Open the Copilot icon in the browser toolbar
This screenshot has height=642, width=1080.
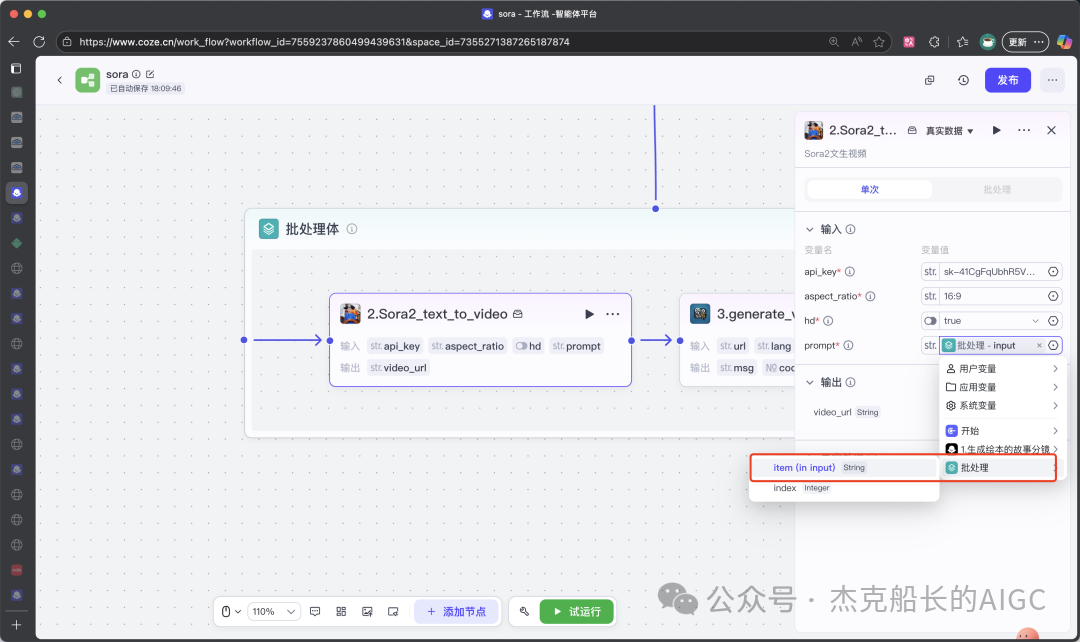1064,42
